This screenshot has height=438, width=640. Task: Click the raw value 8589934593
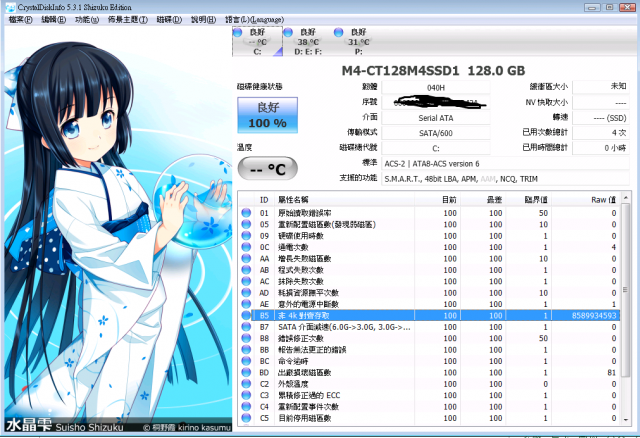593,316
